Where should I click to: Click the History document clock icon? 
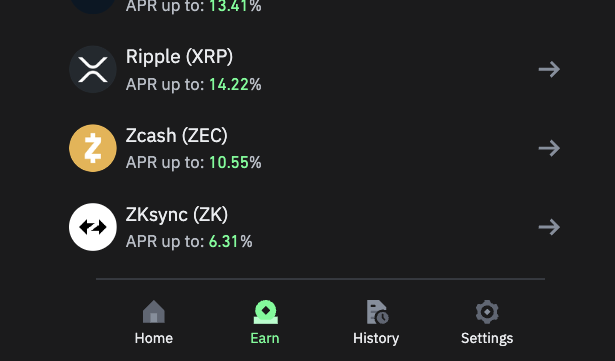tap(377, 312)
